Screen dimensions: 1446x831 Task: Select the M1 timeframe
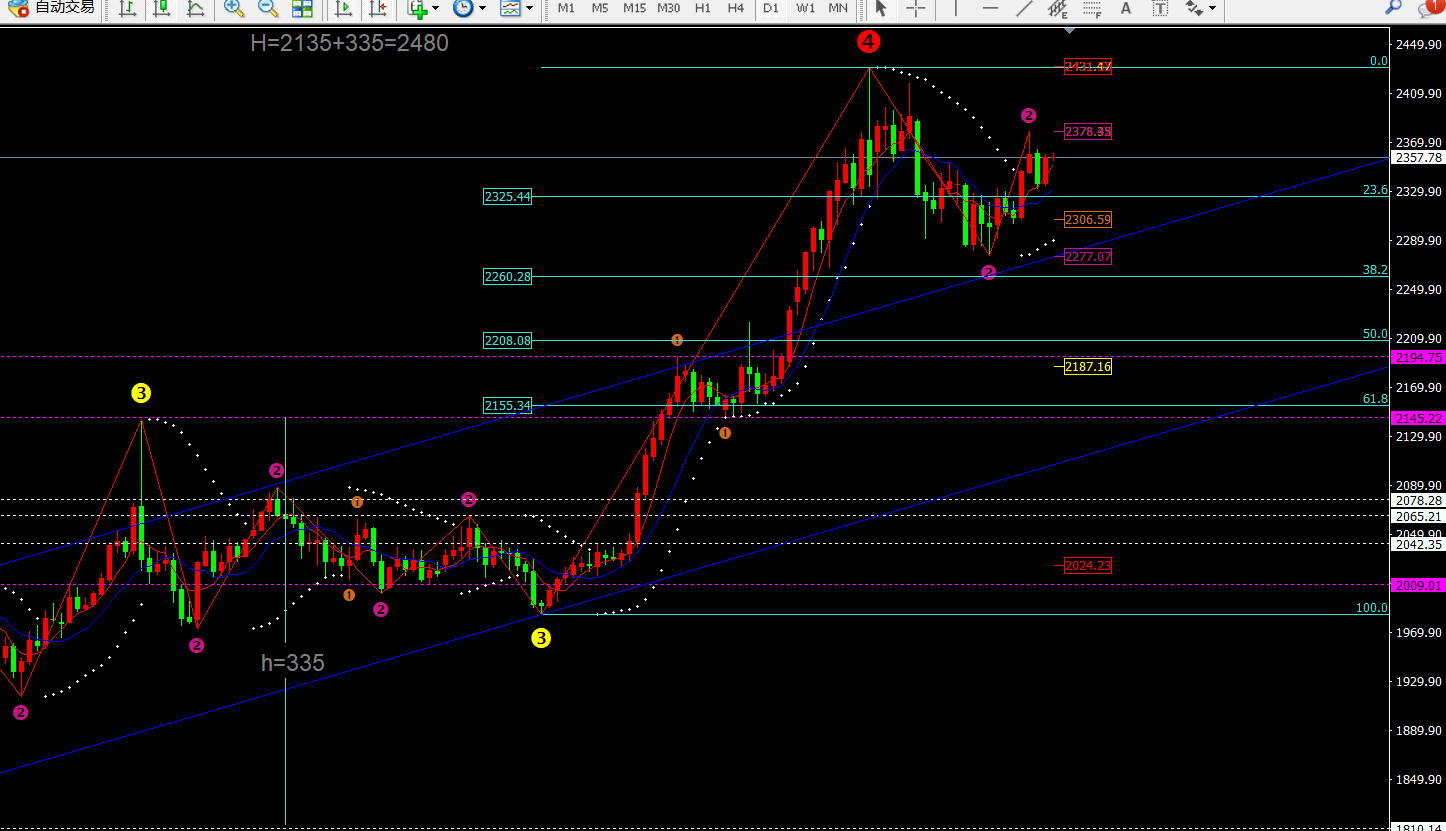tap(566, 8)
